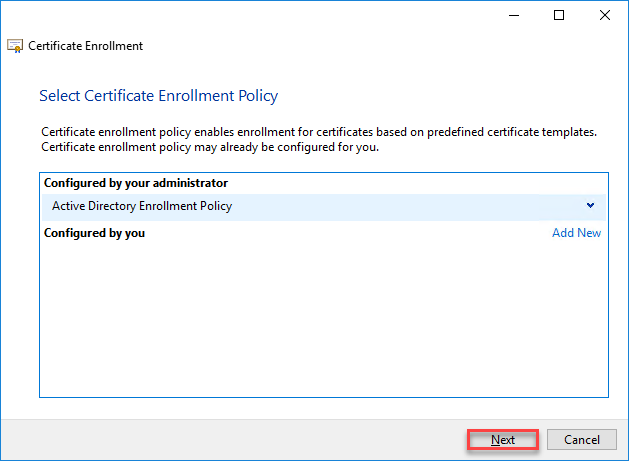Minimize the Certificate Enrollment window

(x=513, y=15)
